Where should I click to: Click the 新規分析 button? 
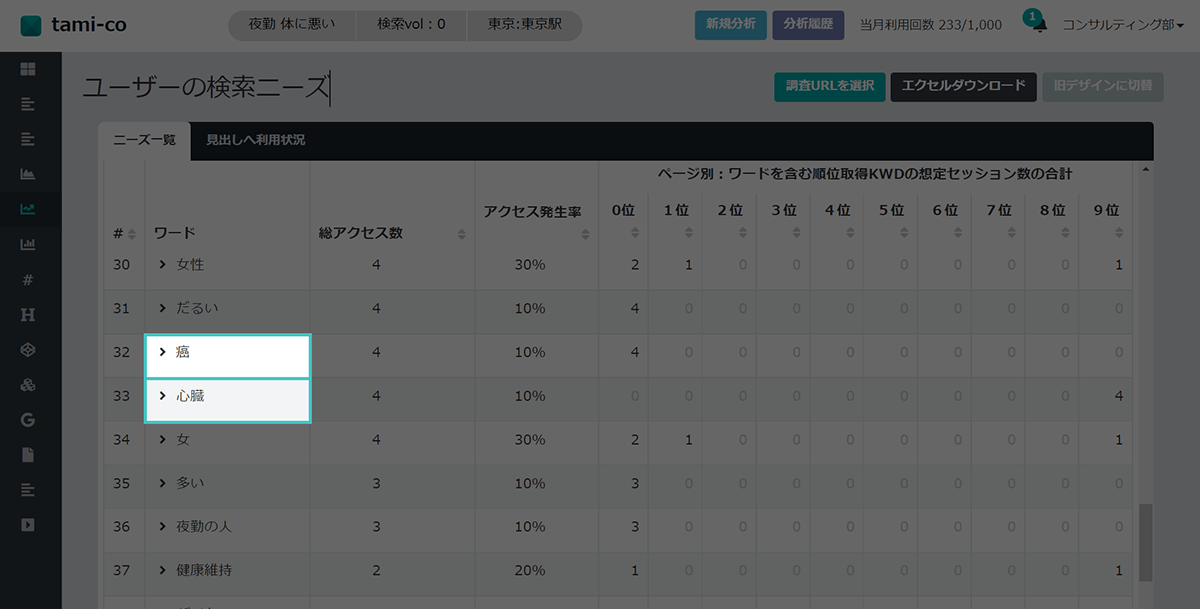click(x=730, y=25)
